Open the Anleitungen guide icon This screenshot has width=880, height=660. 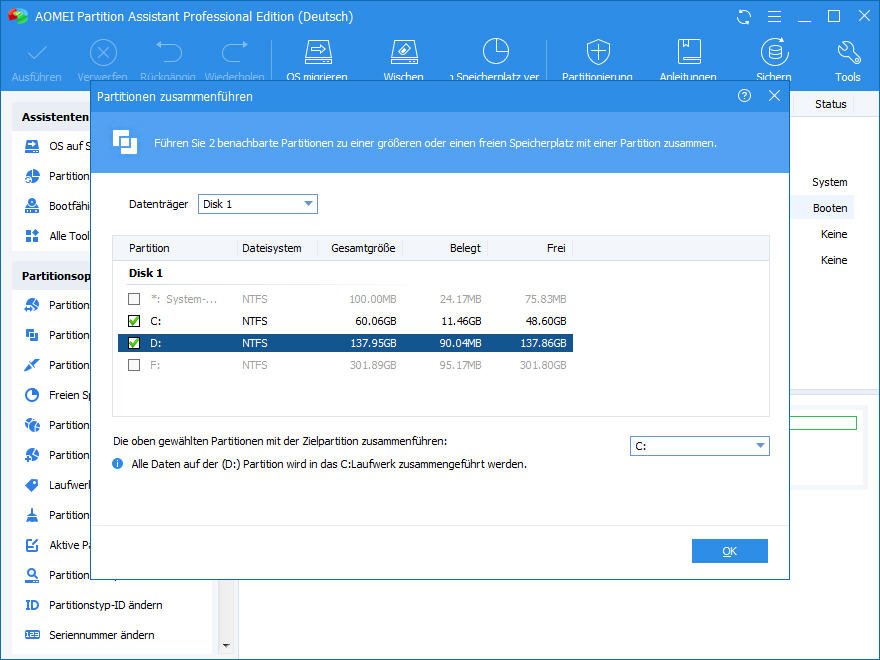click(688, 53)
